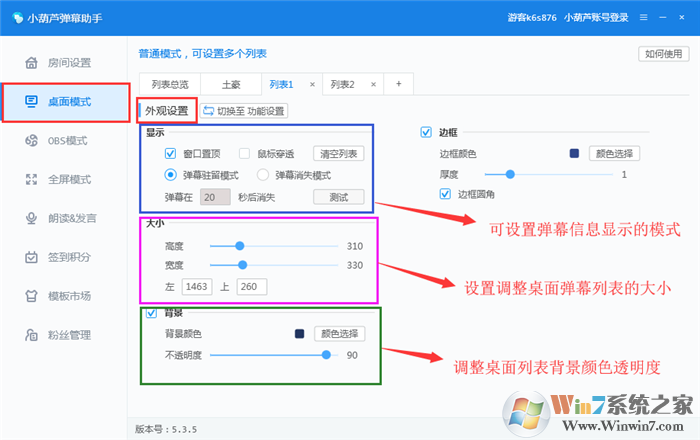The width and height of the screenshot is (700, 440).
Task: Click the 高度 slider handle
Action: coord(240,245)
